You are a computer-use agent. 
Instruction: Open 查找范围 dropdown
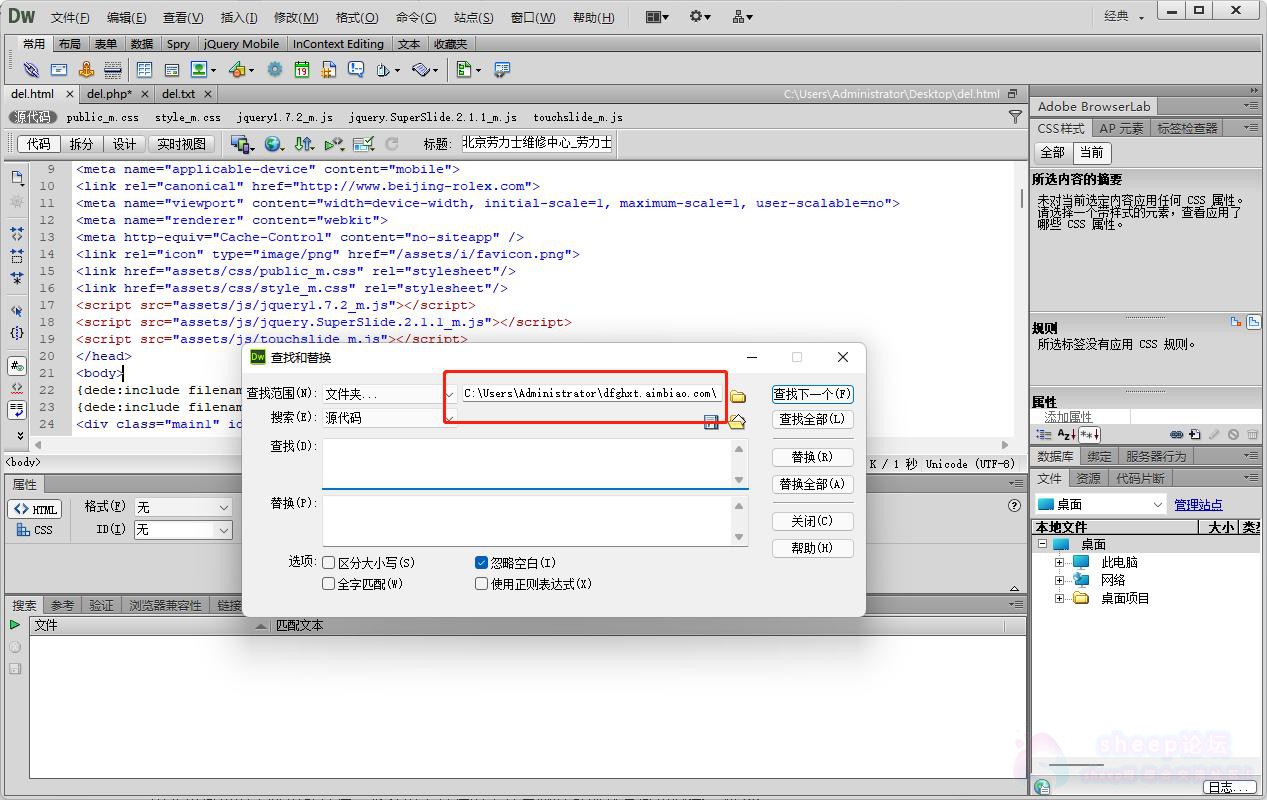point(389,394)
